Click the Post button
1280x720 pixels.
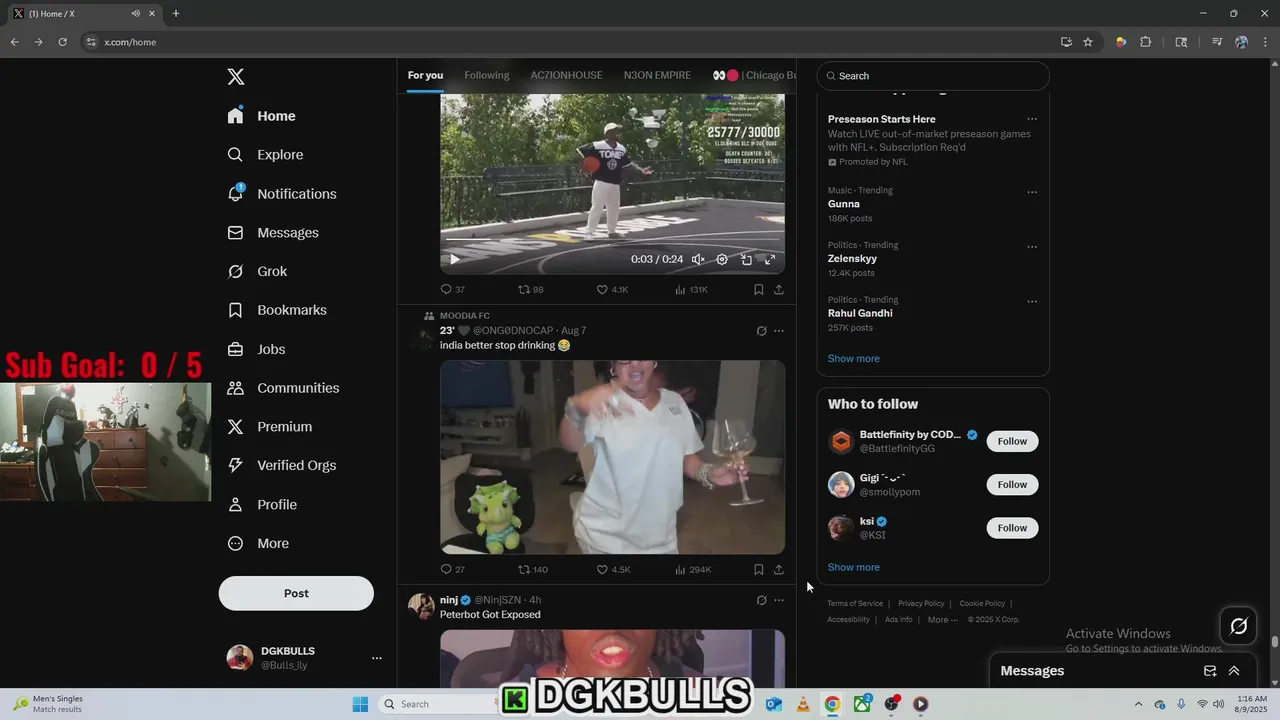tap(296, 593)
